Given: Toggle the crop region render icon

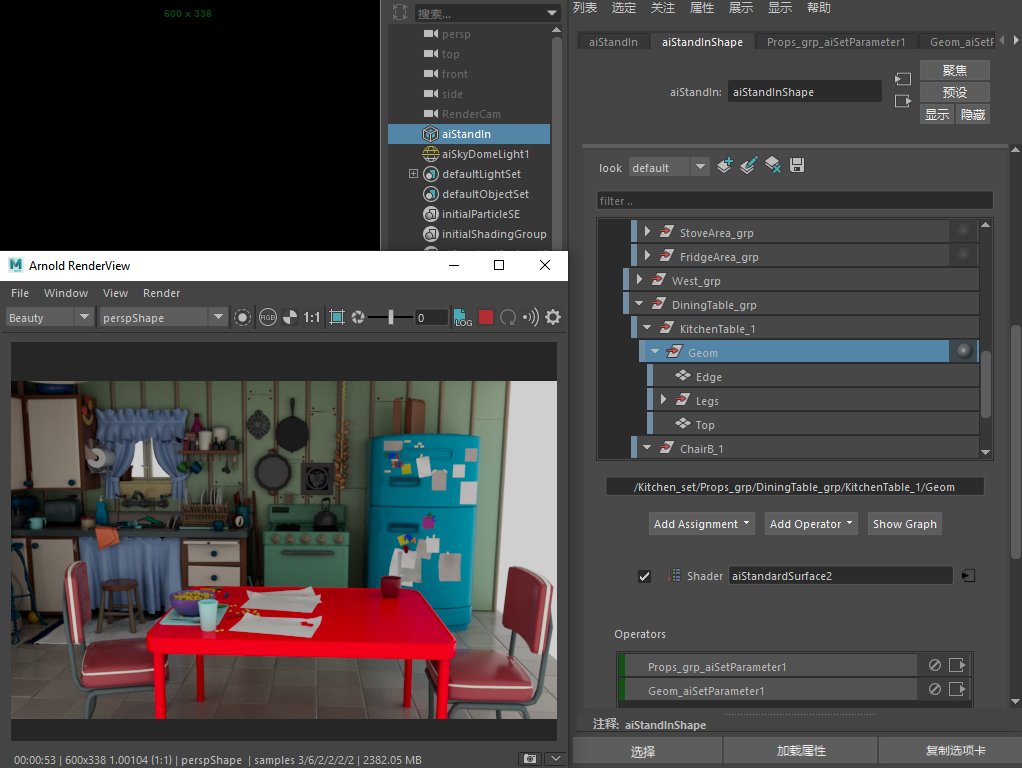Looking at the screenshot, I should 337,318.
